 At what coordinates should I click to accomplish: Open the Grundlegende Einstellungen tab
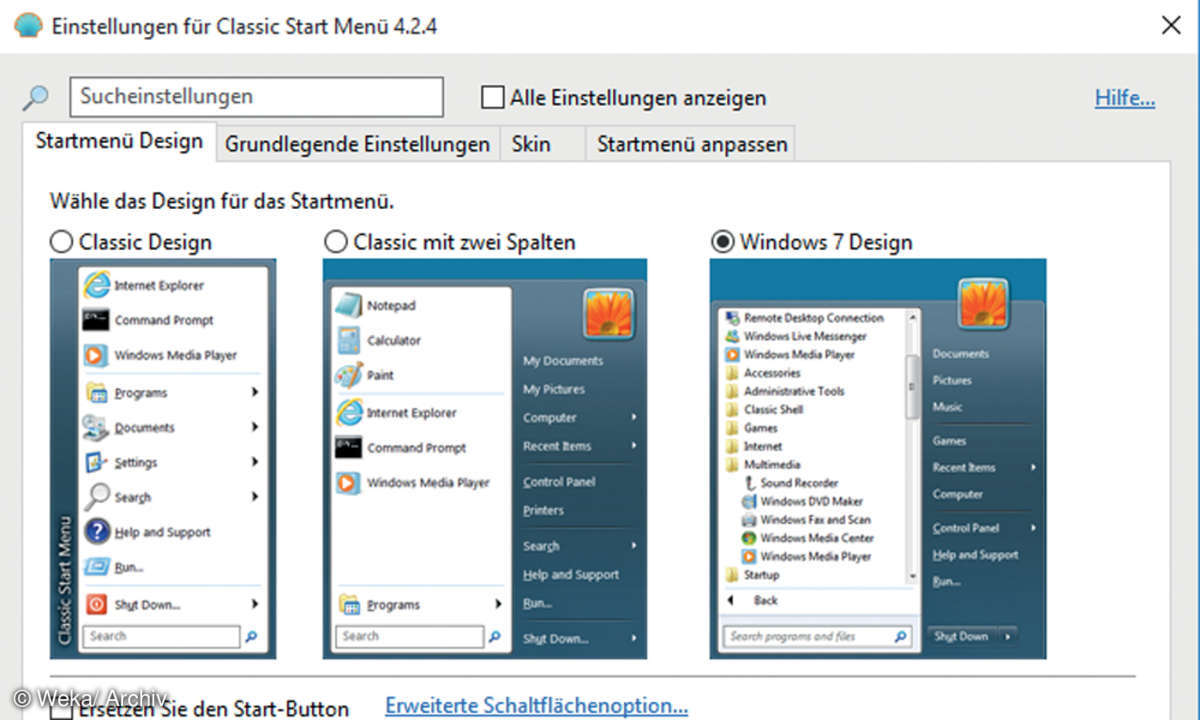pos(357,144)
